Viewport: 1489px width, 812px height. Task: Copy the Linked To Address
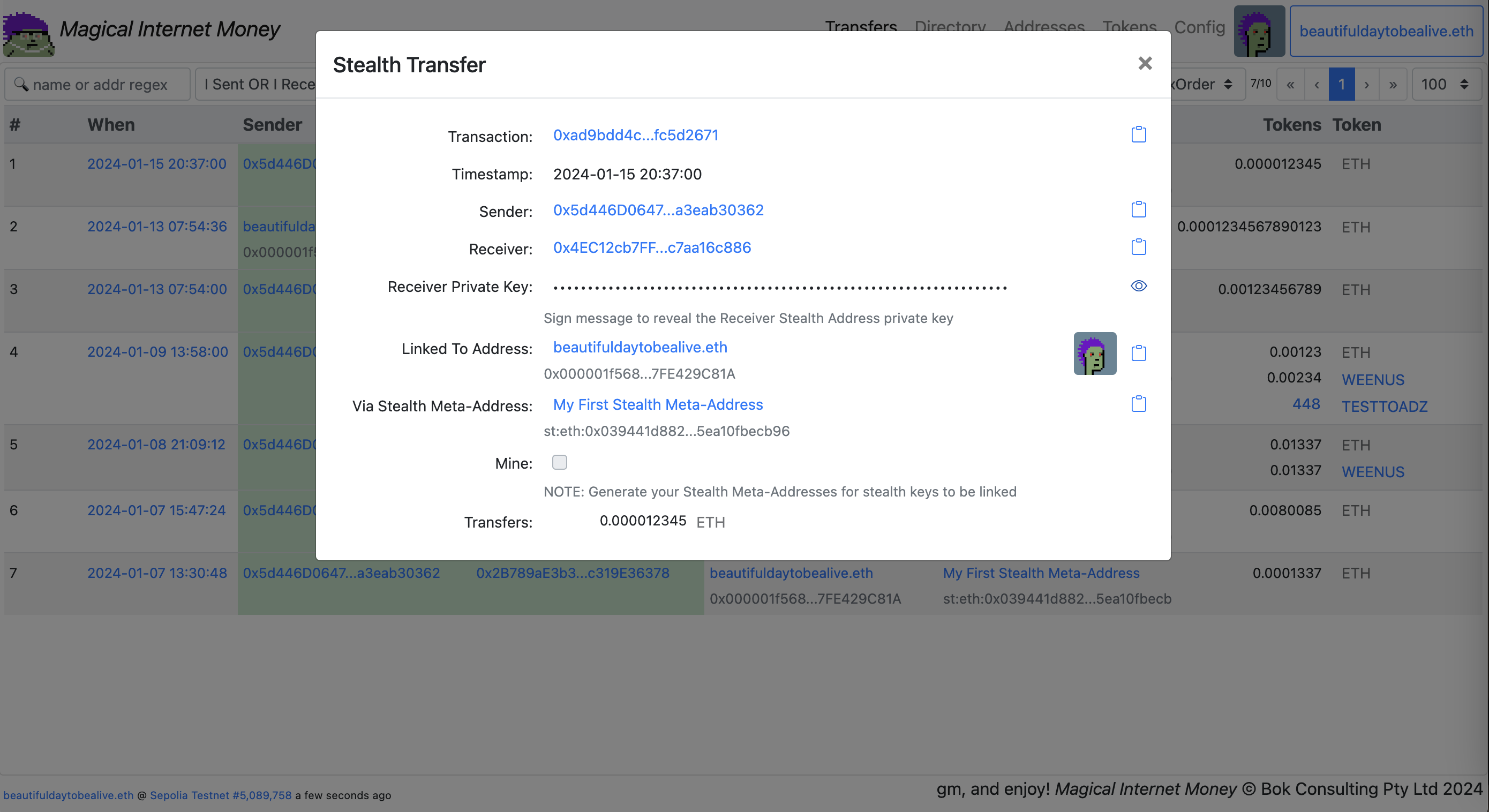pos(1138,353)
